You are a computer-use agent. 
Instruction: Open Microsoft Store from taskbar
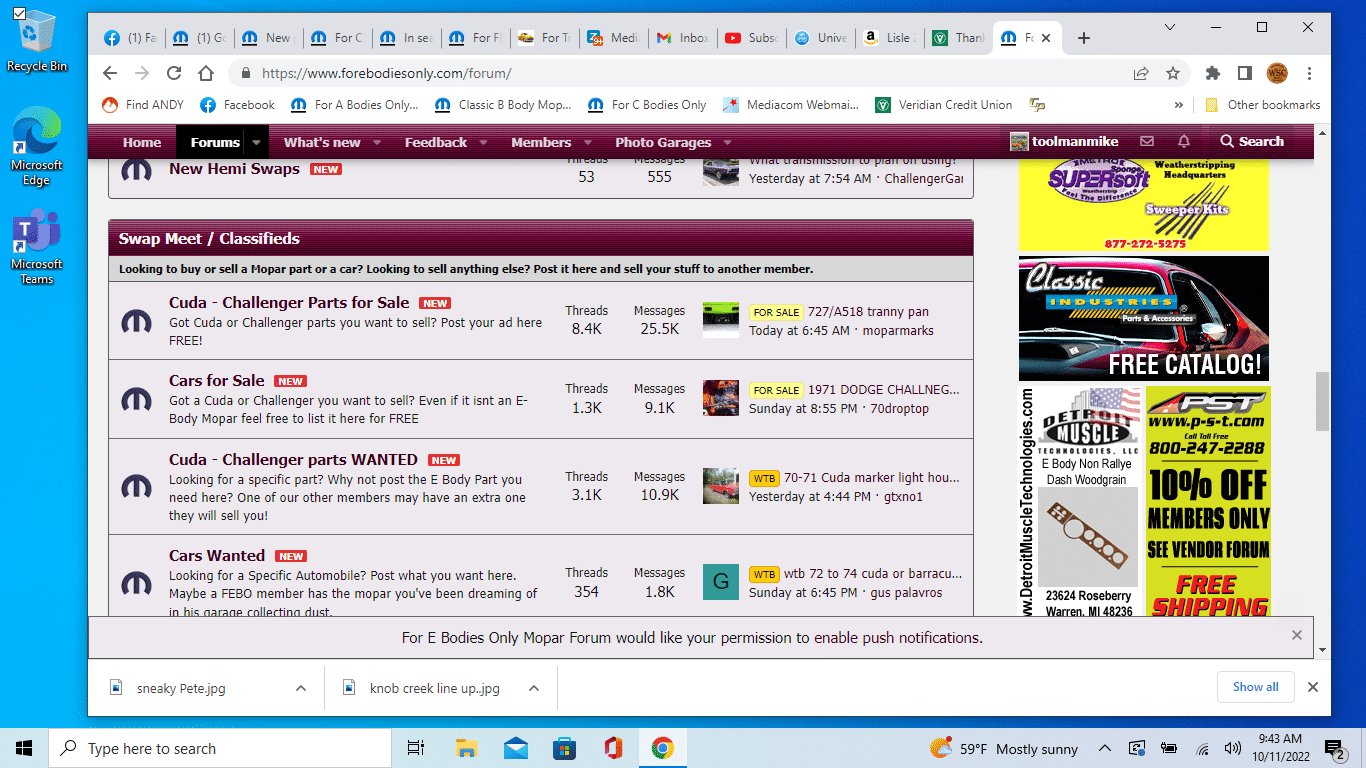(565, 748)
